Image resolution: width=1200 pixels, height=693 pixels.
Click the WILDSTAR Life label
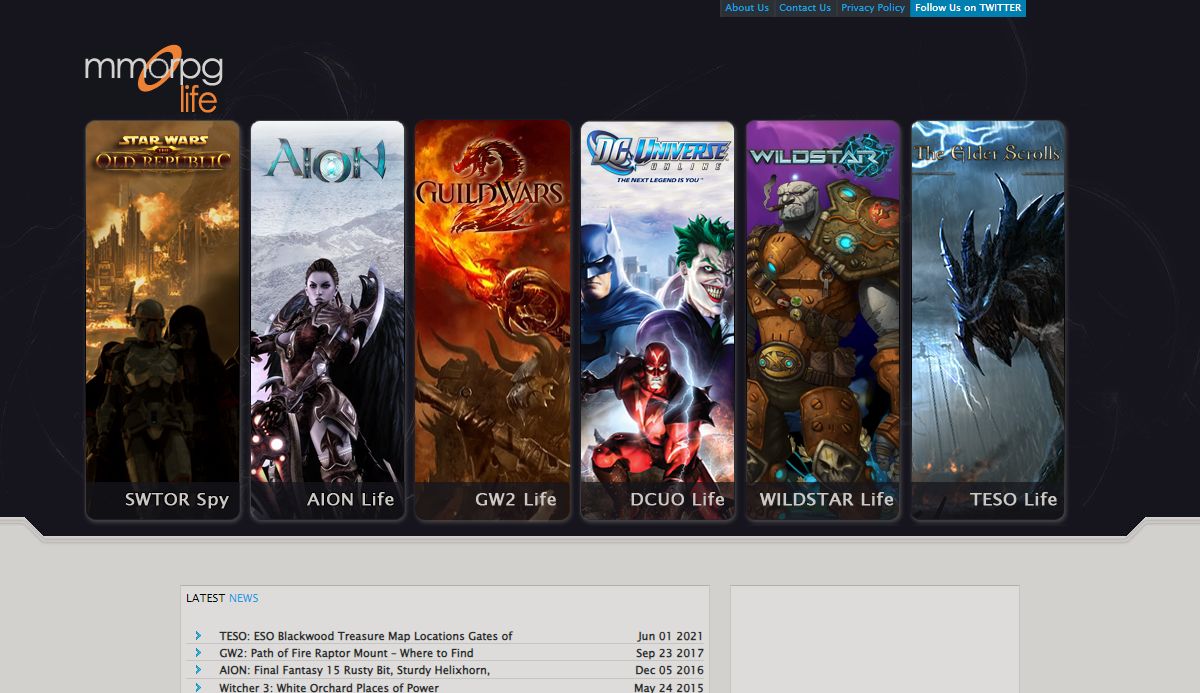[x=827, y=499]
